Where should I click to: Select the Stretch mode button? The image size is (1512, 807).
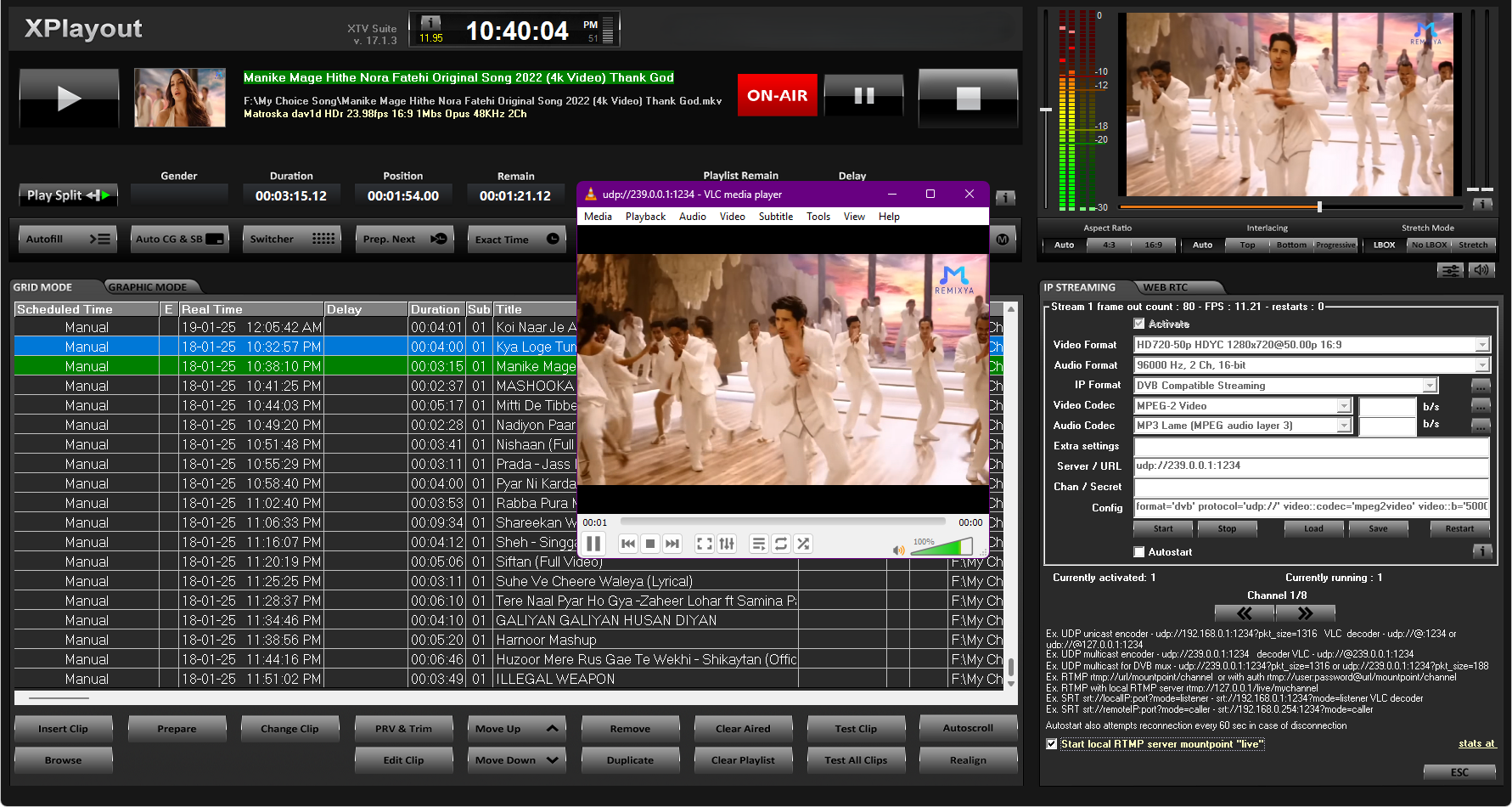1473,245
